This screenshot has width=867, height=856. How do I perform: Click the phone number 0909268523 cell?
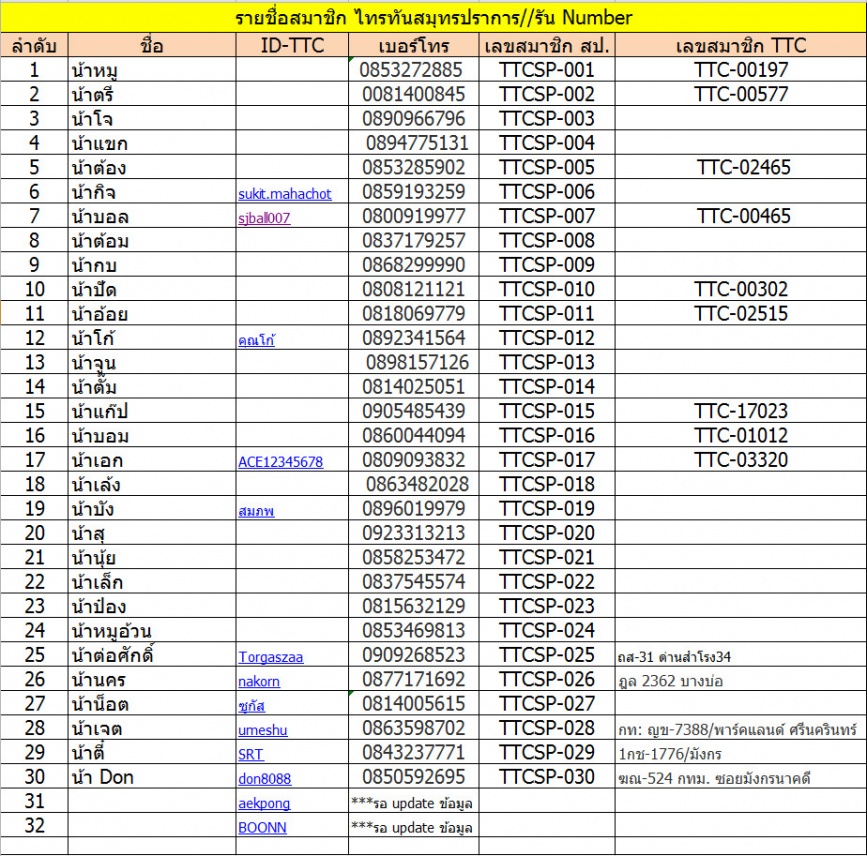tap(414, 656)
